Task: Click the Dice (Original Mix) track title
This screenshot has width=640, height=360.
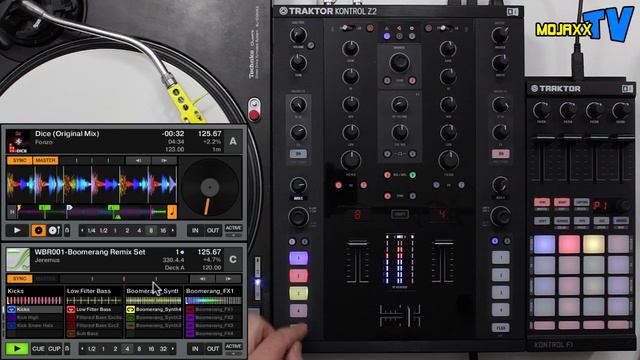Action: coord(67,133)
